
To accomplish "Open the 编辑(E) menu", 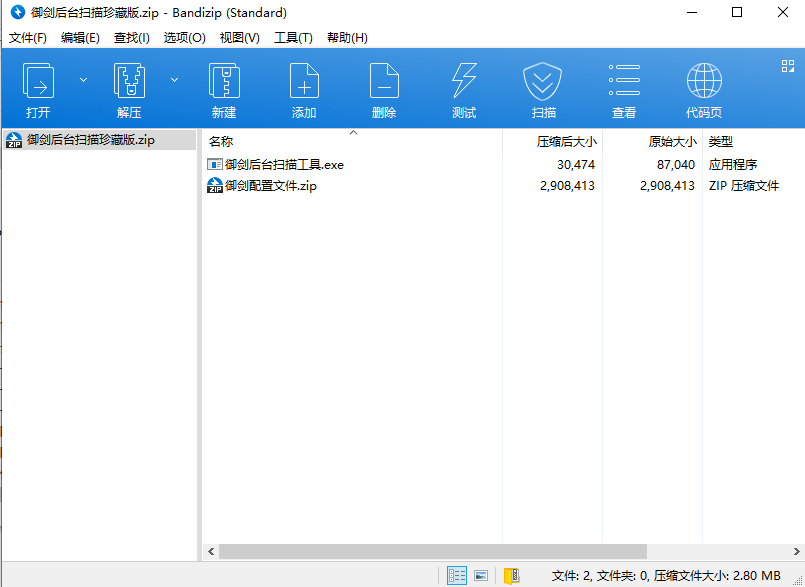I will click(80, 37).
